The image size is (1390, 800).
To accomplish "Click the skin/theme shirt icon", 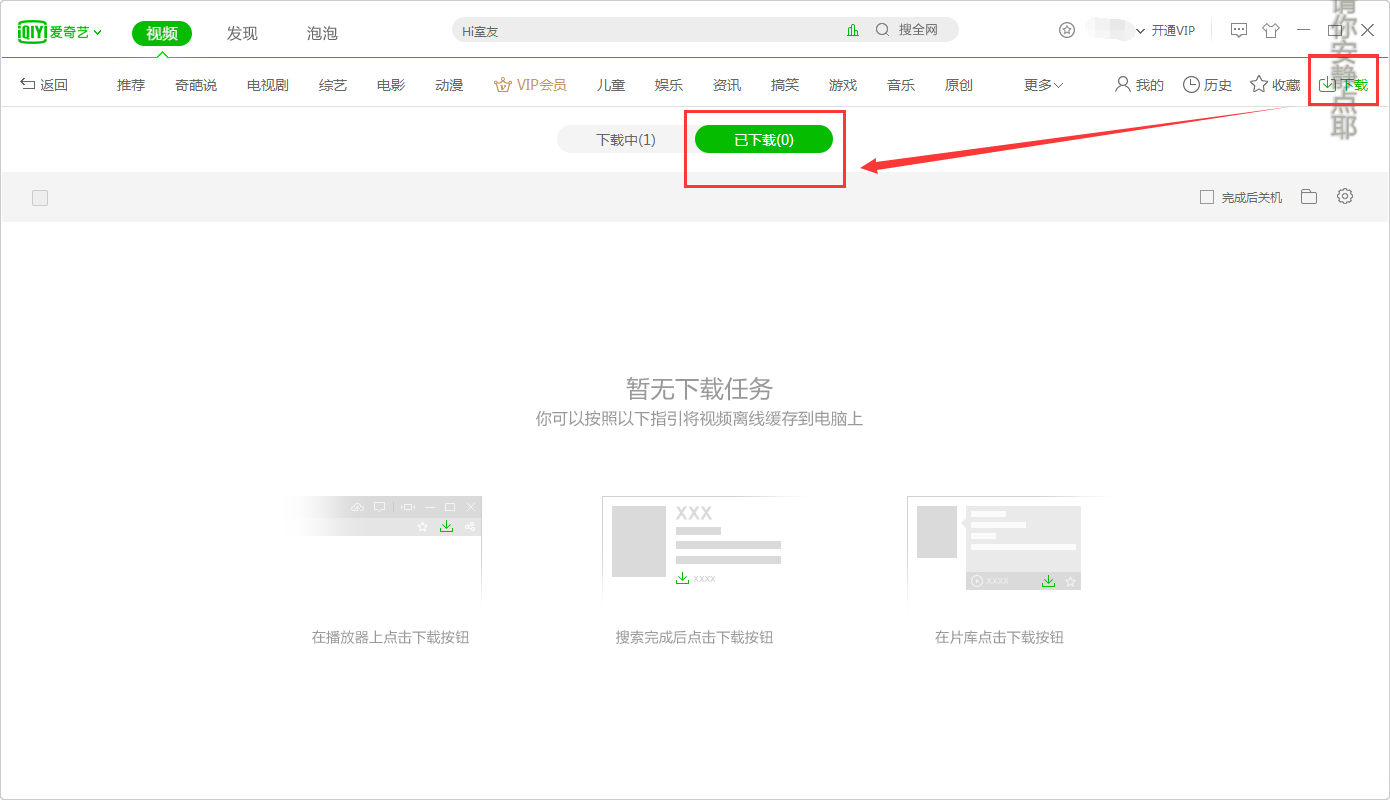I will coord(1271,30).
